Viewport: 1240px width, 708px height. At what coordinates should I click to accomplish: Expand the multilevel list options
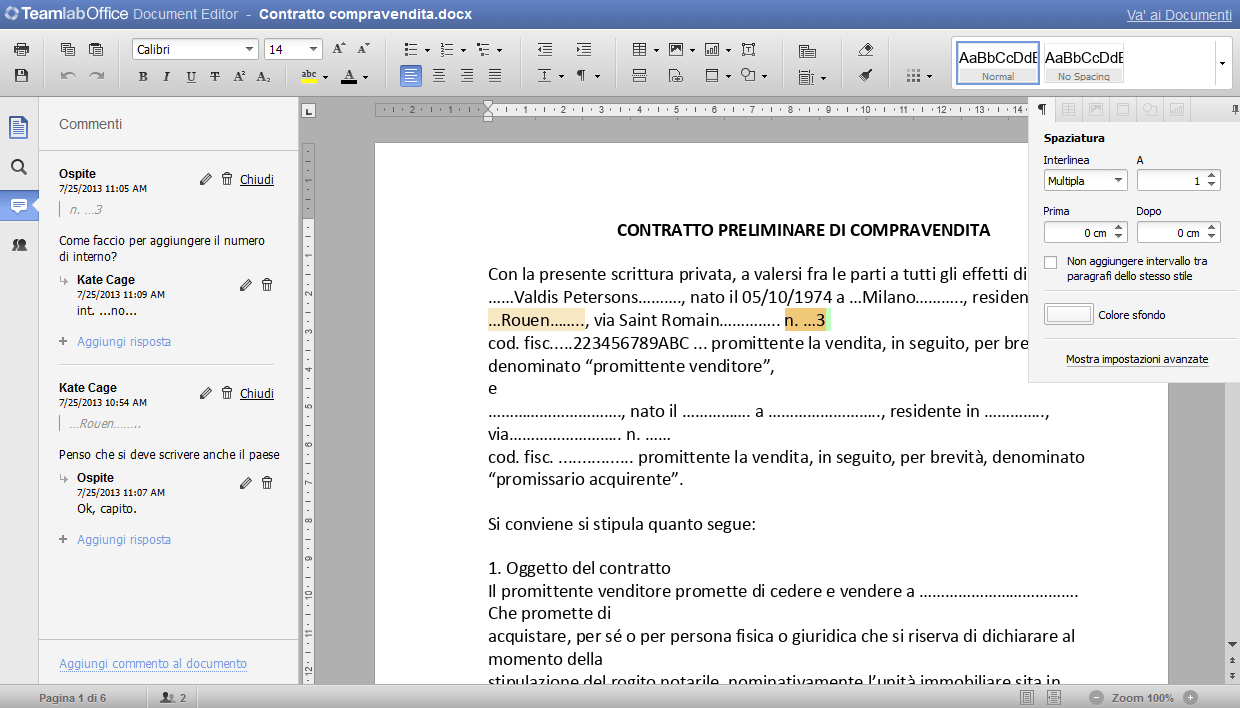point(501,49)
